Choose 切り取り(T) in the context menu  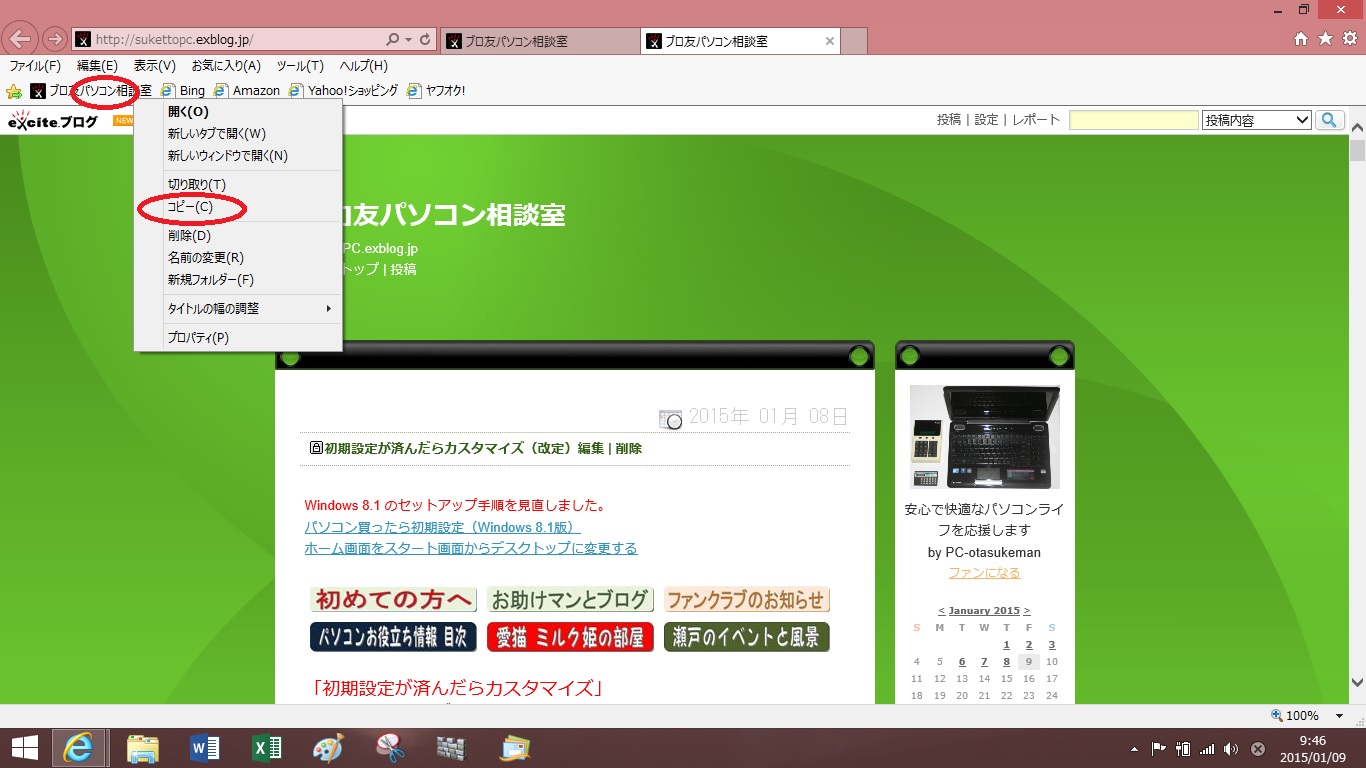pos(238,185)
